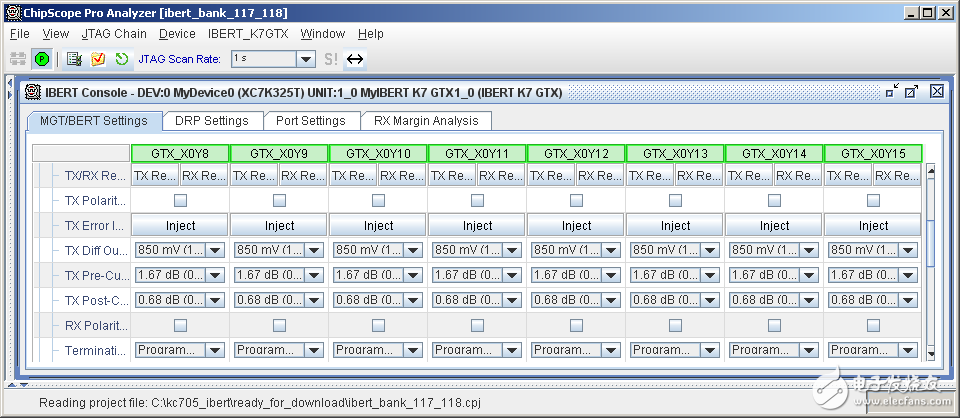Click the green P program device icon
Image resolution: width=960 pixels, height=418 pixels.
pos(42,59)
